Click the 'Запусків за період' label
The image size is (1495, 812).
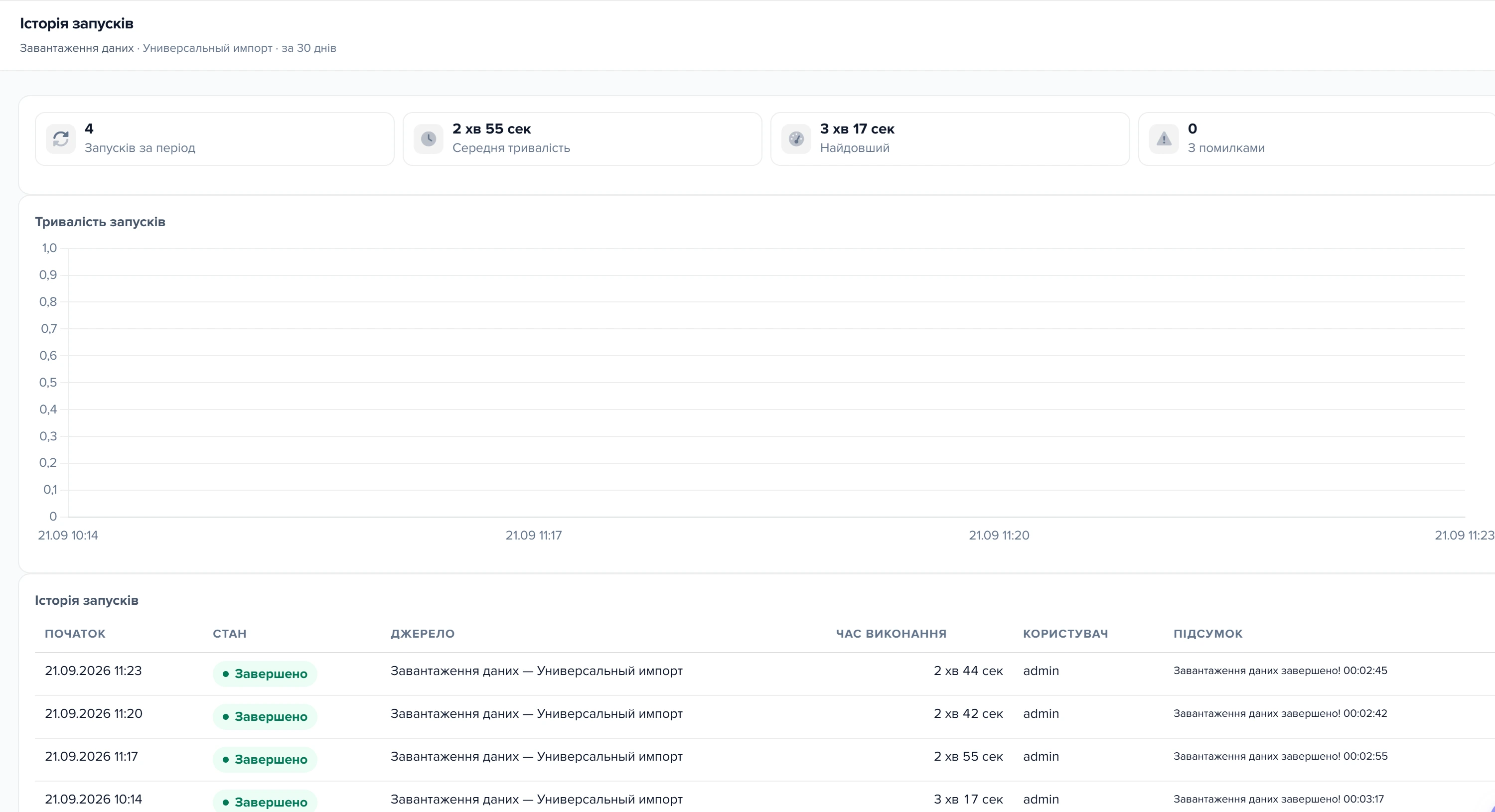140,148
